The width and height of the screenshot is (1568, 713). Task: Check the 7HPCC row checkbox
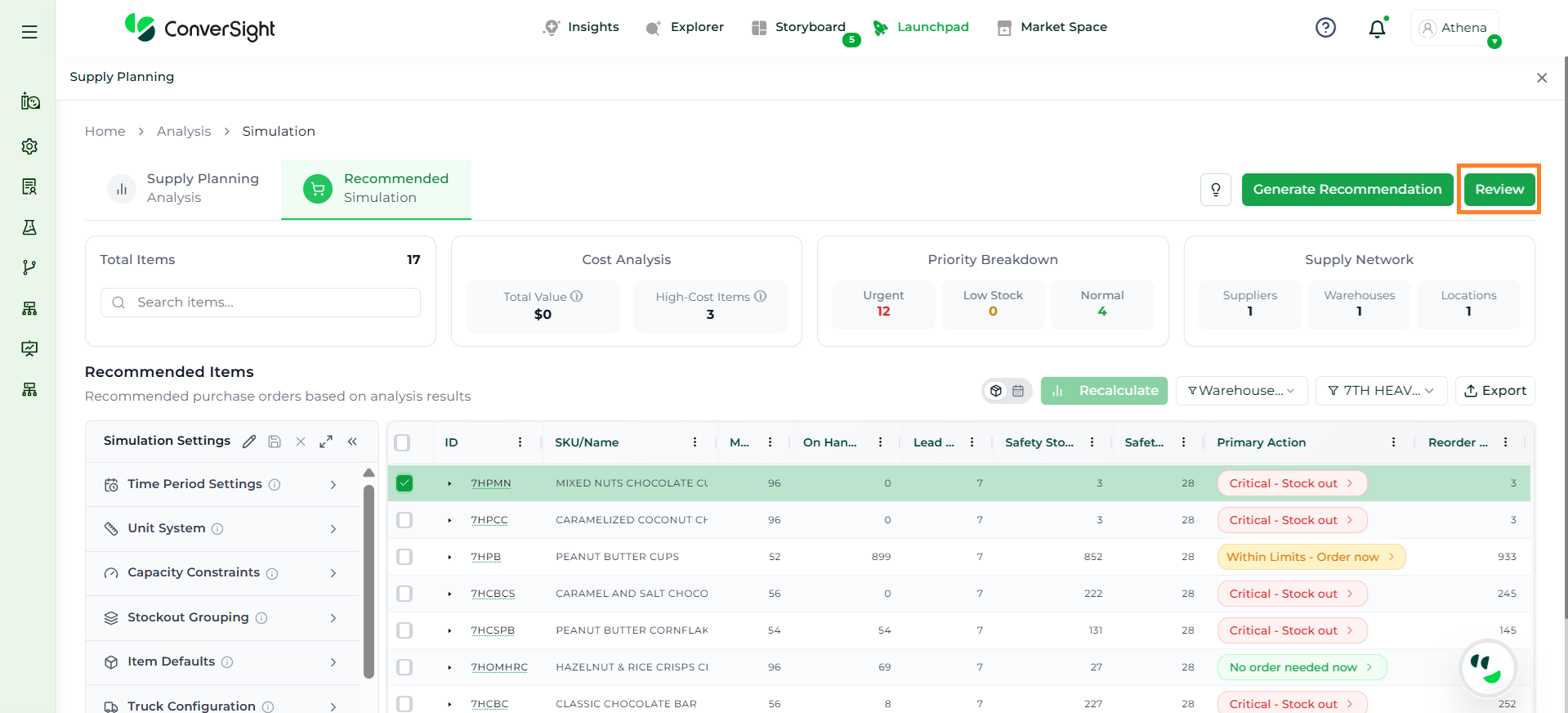coord(404,520)
